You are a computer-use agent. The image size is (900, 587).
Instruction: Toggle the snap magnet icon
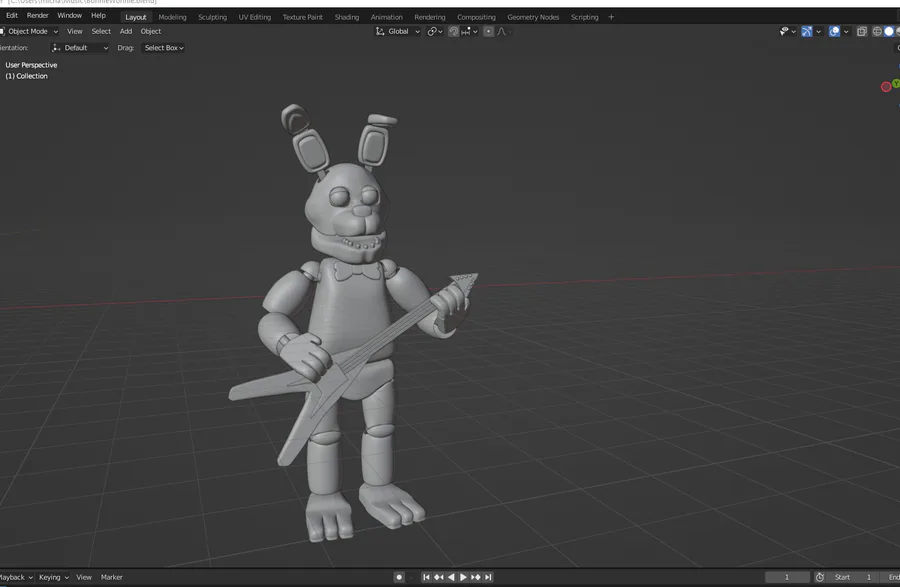[x=453, y=32]
